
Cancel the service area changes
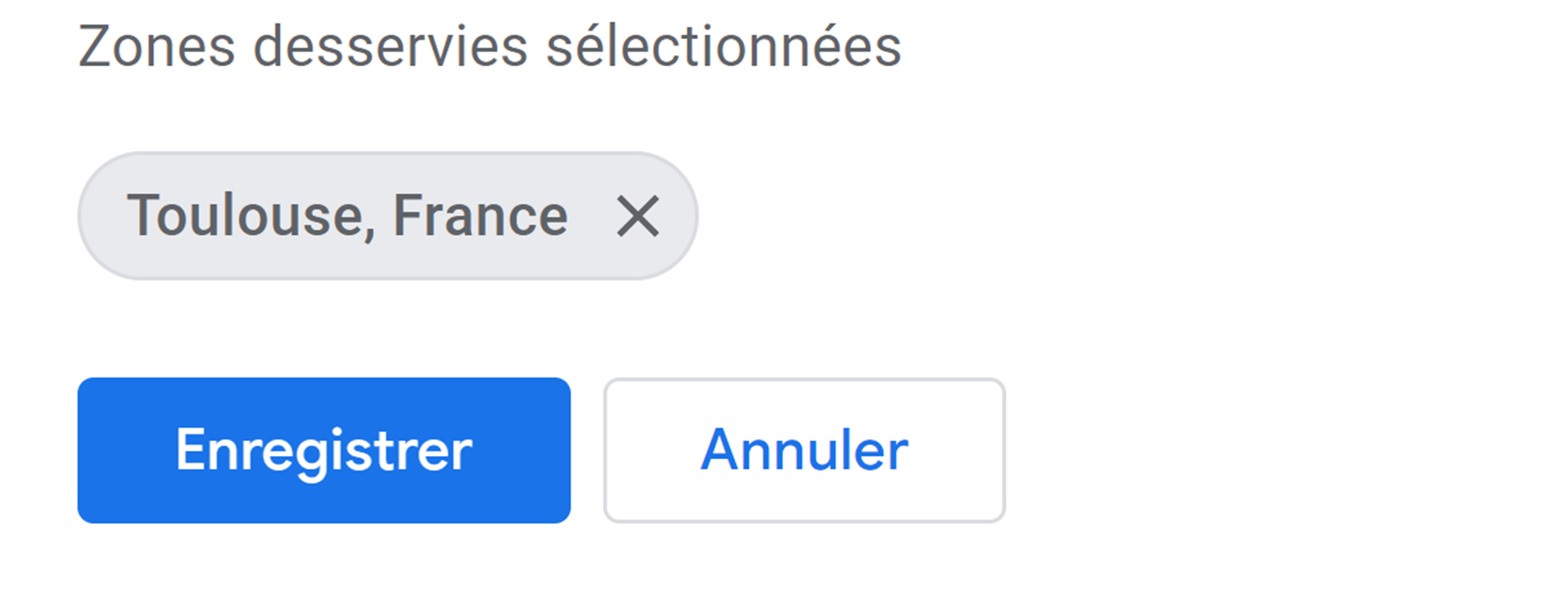click(804, 450)
